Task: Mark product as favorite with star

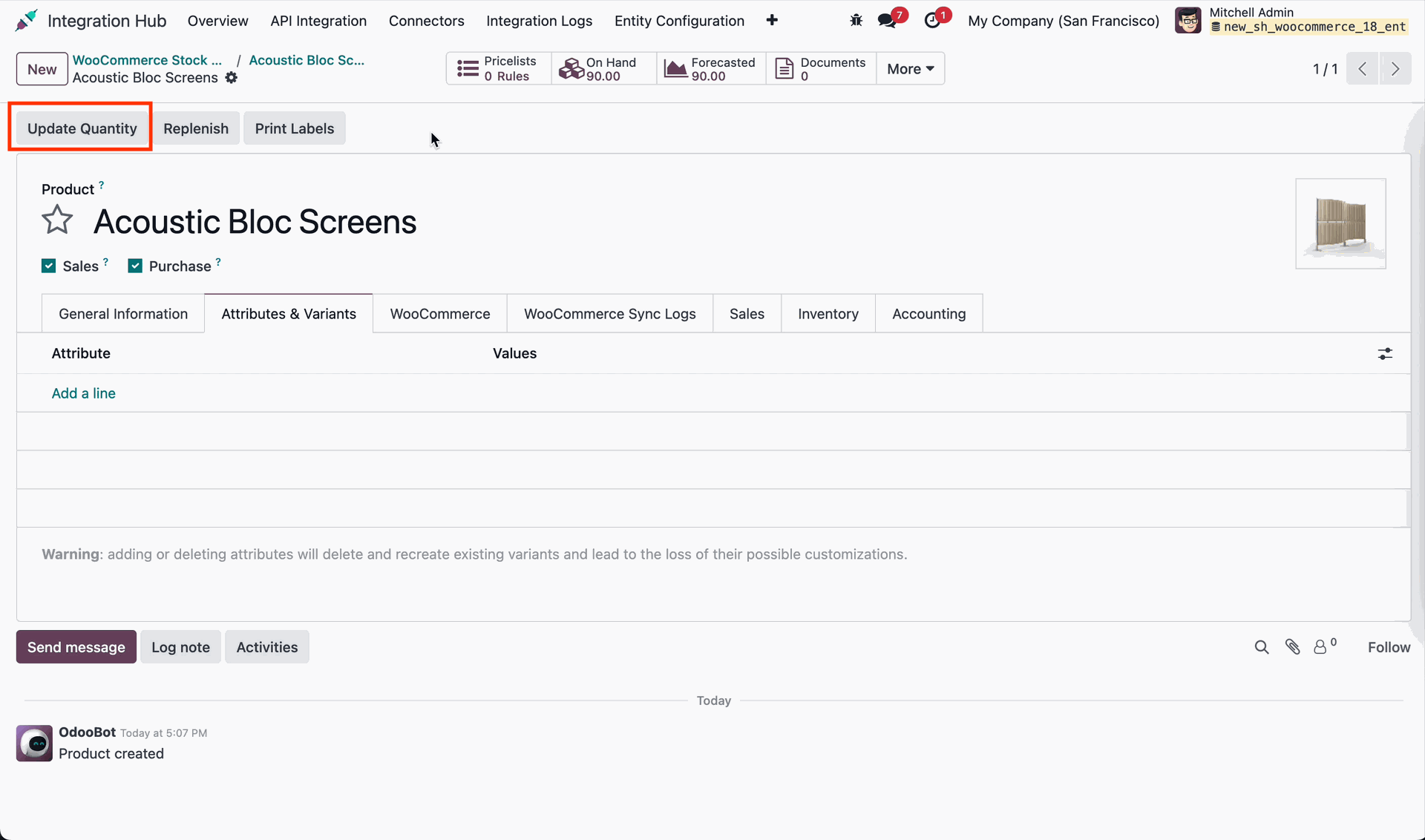Action: [57, 220]
